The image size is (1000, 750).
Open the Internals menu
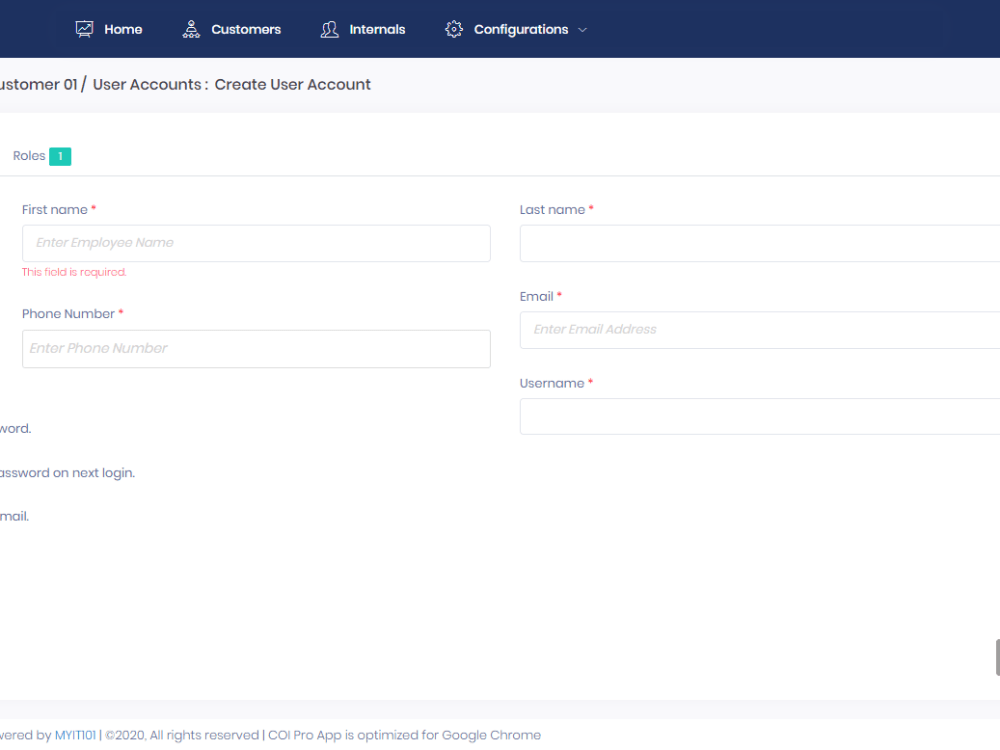click(x=376, y=29)
